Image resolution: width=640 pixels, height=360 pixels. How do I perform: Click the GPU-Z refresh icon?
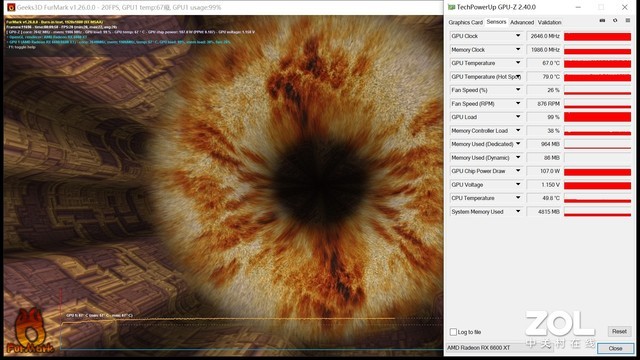615,21
